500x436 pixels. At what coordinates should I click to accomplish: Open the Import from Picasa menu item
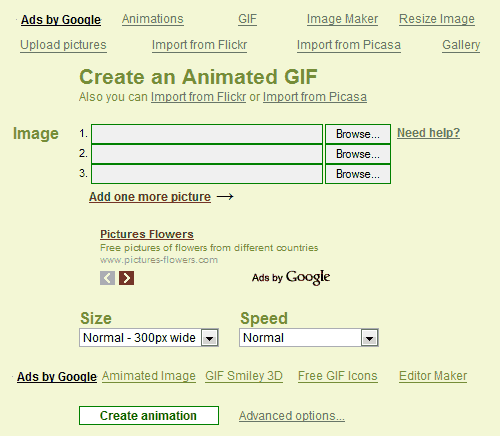(349, 45)
